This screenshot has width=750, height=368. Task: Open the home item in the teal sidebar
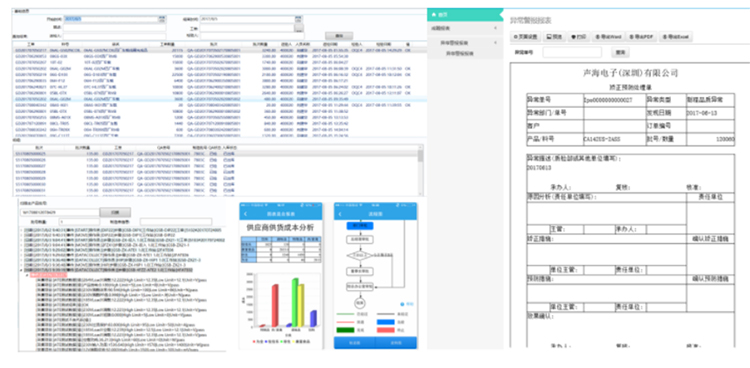439,15
